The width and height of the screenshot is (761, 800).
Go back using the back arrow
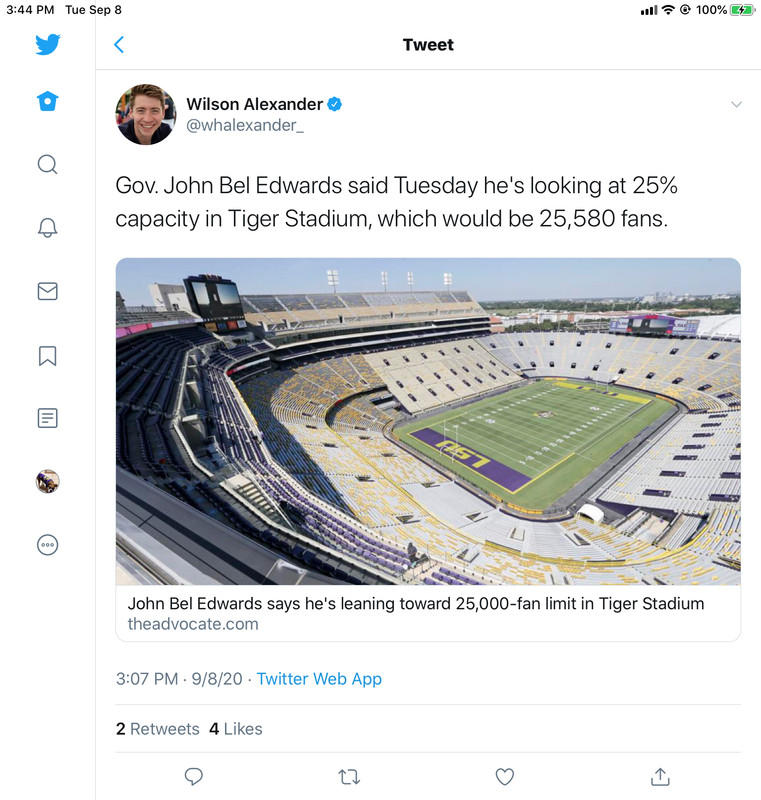pyautogui.click(x=119, y=45)
